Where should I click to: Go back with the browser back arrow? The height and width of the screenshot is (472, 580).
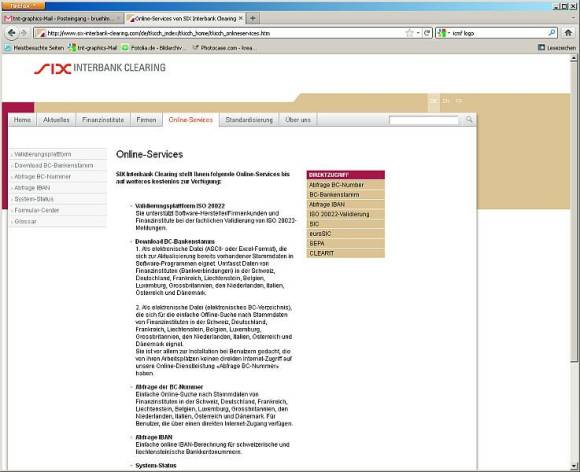coord(11,33)
